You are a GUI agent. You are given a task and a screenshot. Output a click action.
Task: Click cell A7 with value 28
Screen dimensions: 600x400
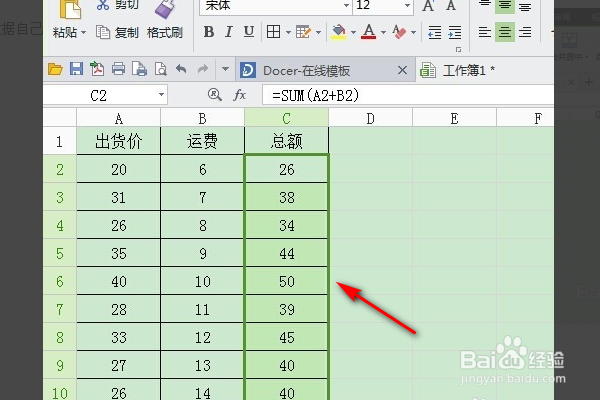(119, 309)
